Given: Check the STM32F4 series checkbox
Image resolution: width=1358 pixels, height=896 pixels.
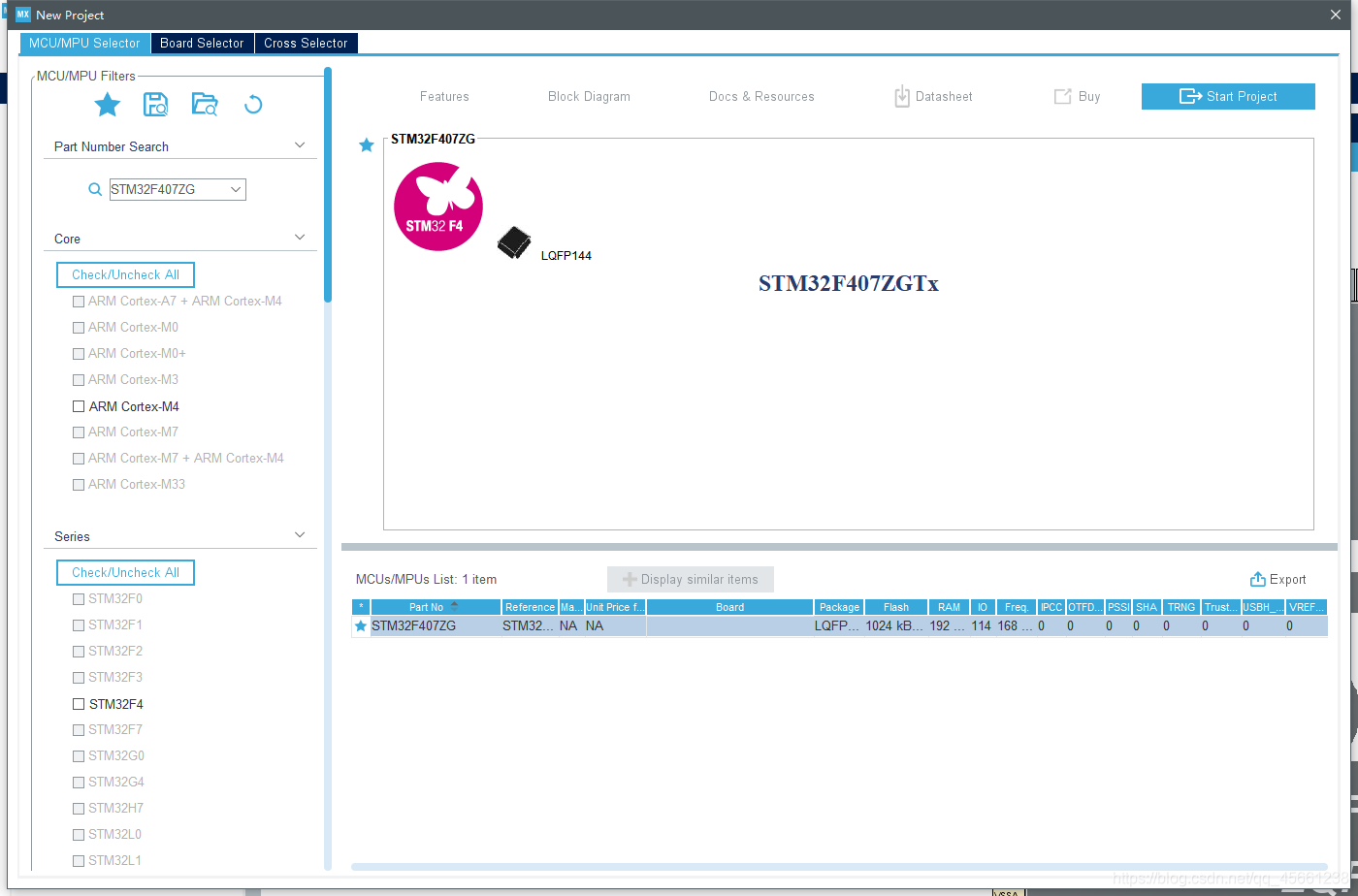Looking at the screenshot, I should (x=79, y=704).
